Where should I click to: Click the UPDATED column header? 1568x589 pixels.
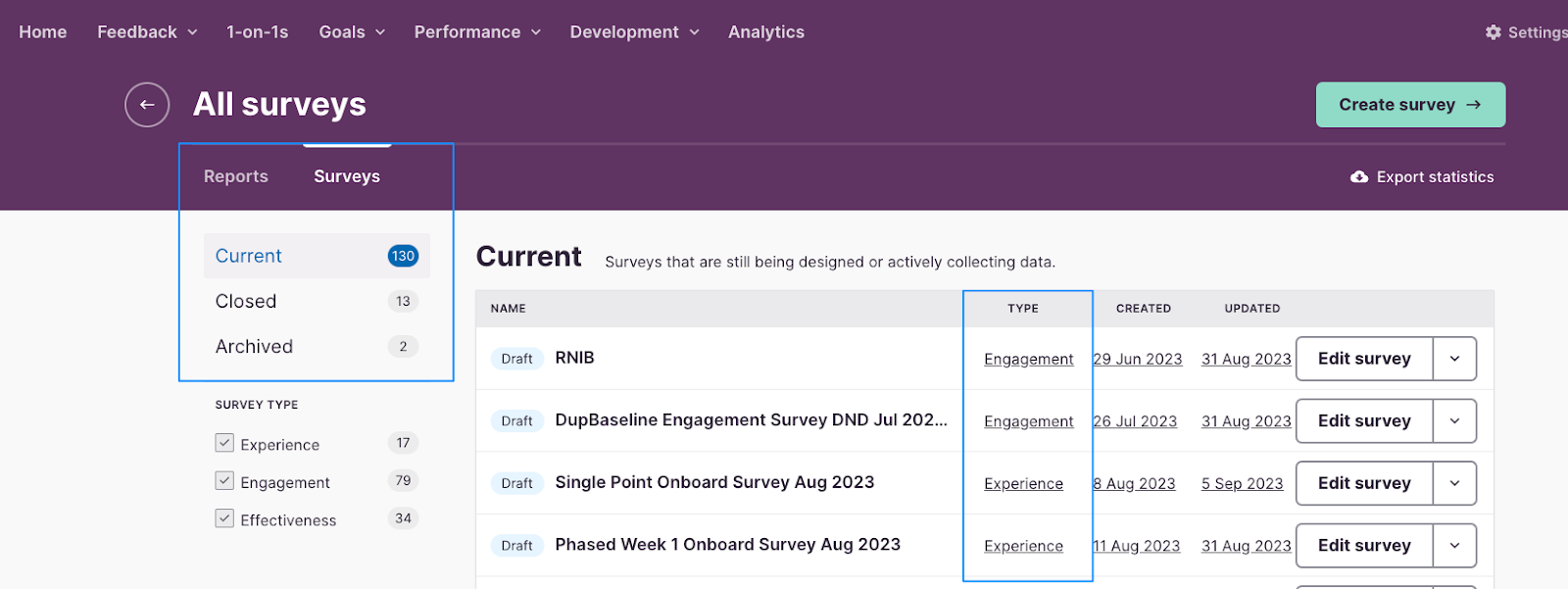(x=1251, y=309)
